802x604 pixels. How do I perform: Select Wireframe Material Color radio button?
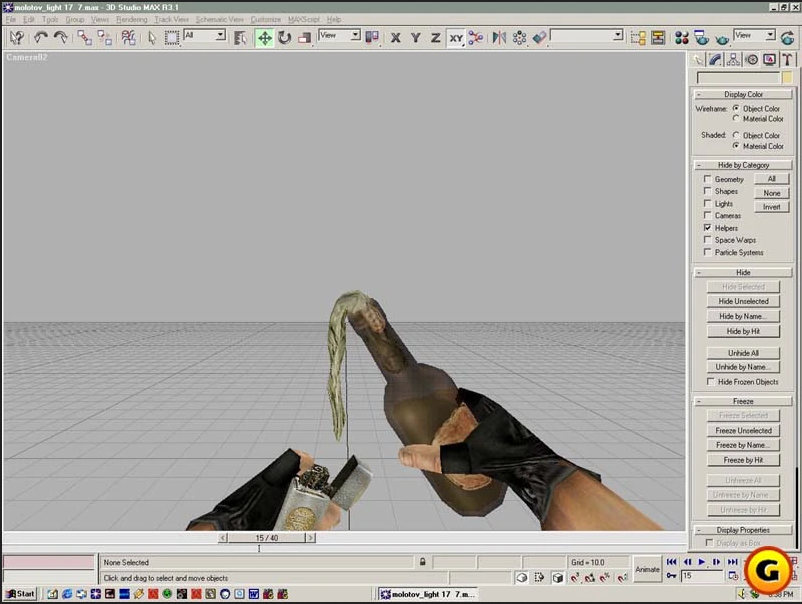click(736, 119)
